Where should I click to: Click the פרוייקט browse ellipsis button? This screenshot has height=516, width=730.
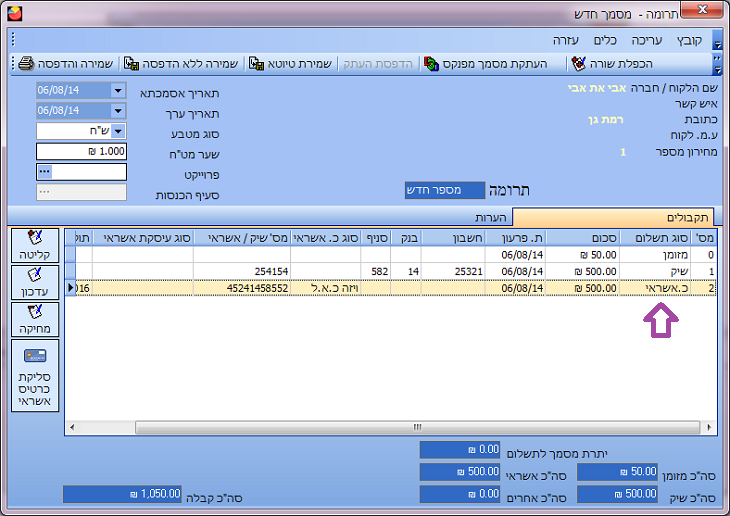[44, 171]
